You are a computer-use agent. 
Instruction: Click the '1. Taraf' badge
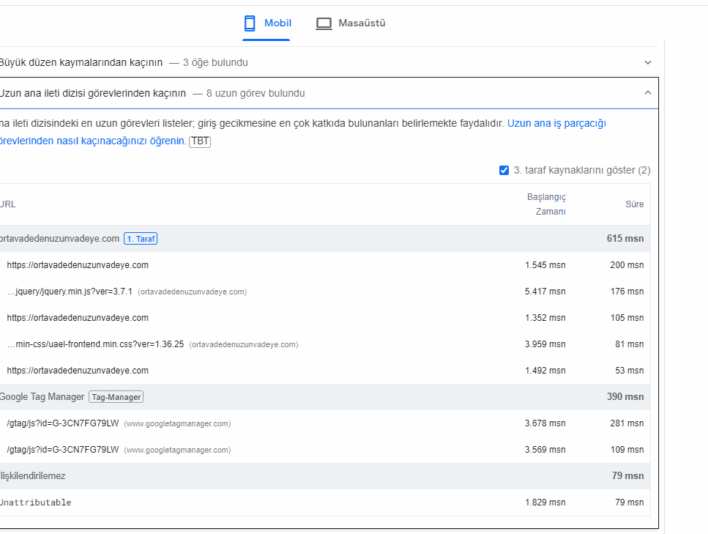[x=141, y=238]
